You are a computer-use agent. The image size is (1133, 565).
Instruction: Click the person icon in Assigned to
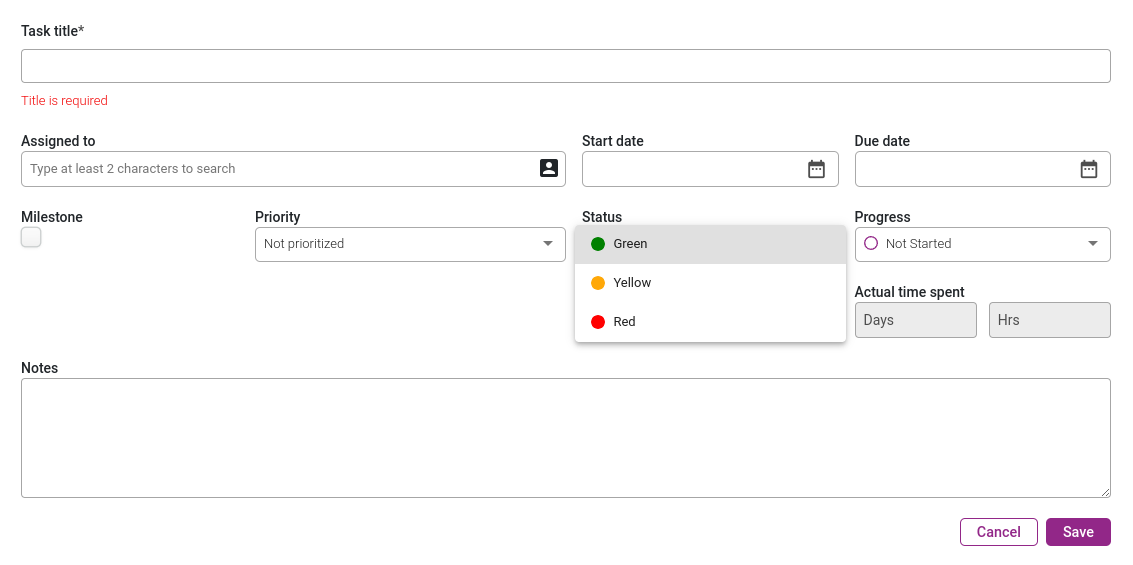click(549, 168)
